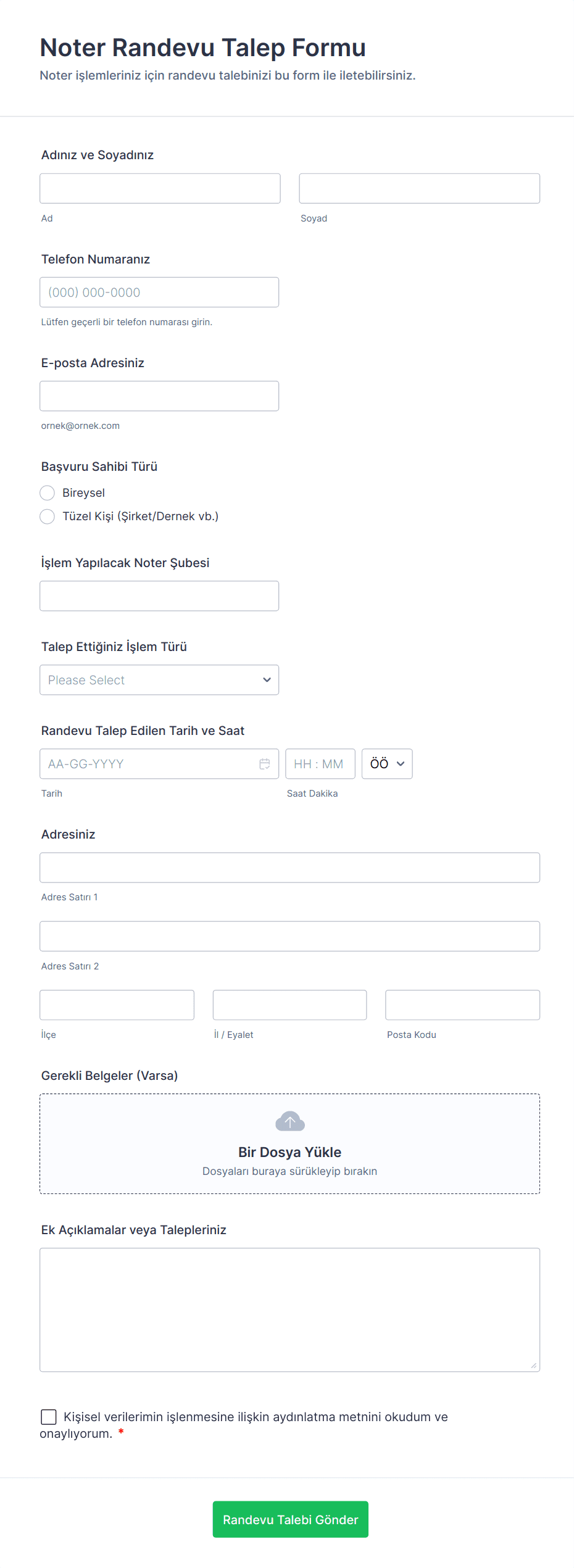The image size is (574, 1568).
Task: Check the personal data consent checkbox
Action: pos(49,1417)
